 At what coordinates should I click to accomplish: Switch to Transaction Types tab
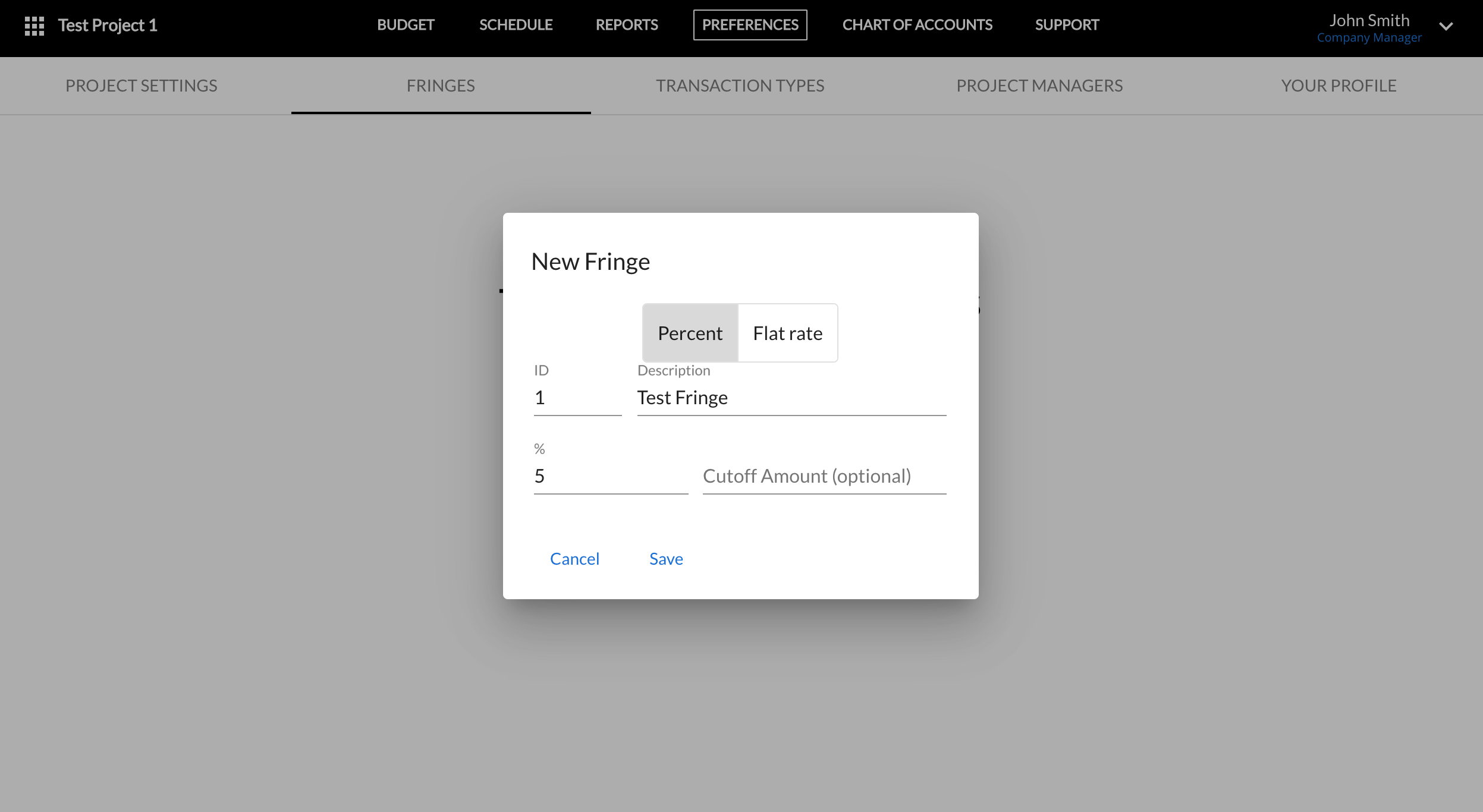click(x=740, y=86)
